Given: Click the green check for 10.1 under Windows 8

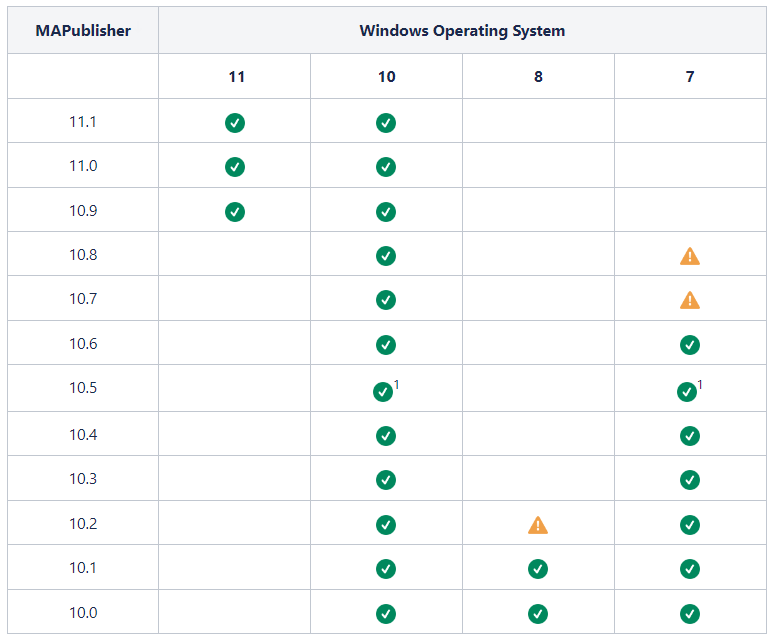Looking at the screenshot, I should click(x=538, y=569).
